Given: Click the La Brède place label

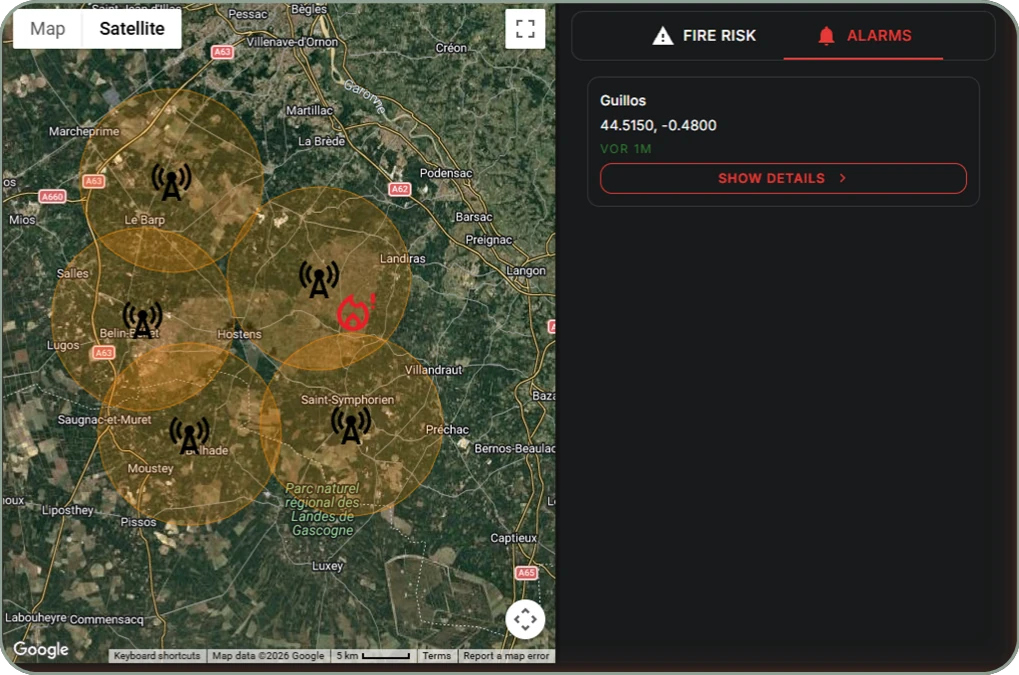Looking at the screenshot, I should tap(321, 141).
